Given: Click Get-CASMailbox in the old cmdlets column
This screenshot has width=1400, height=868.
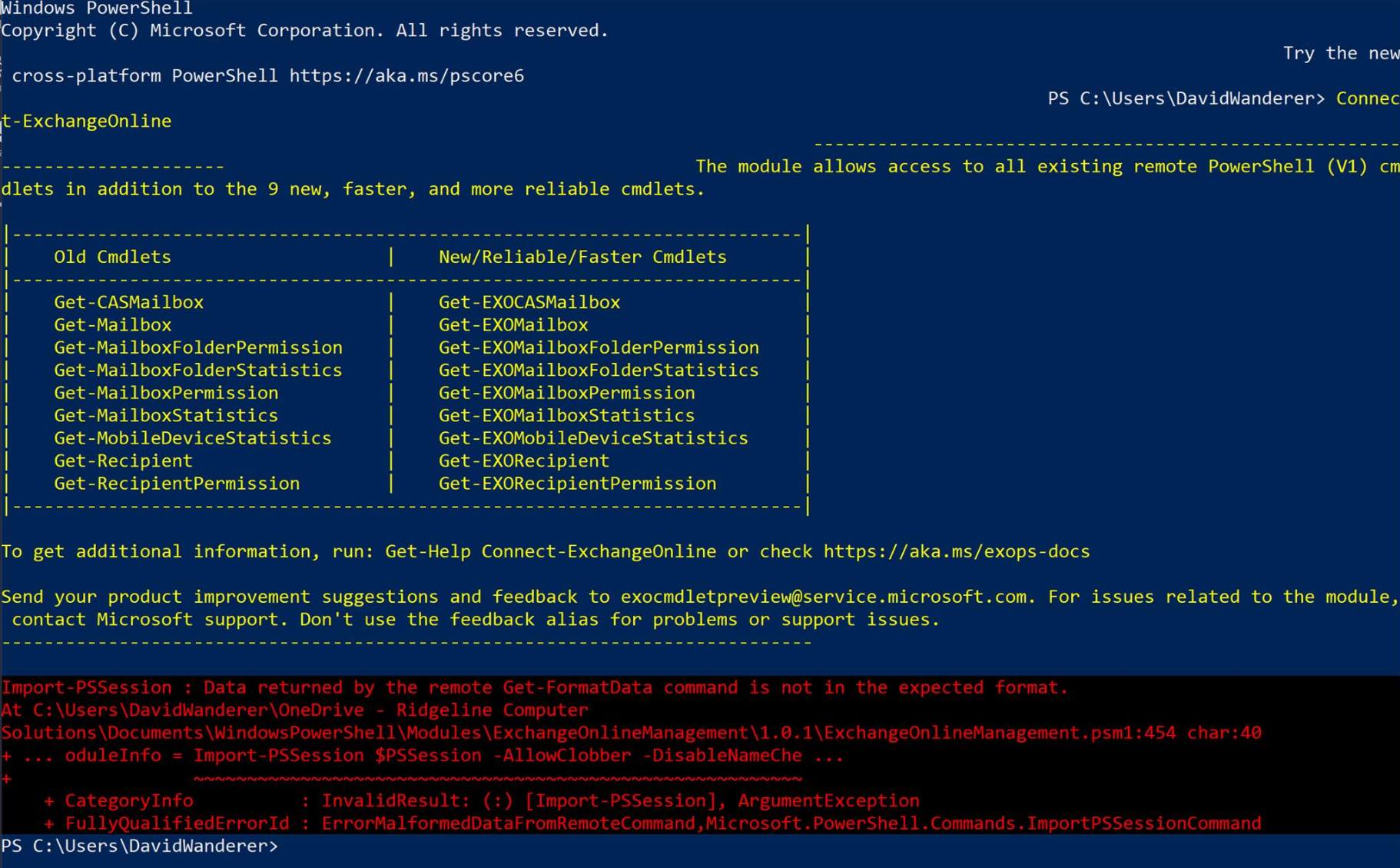Looking at the screenshot, I should pos(128,303).
